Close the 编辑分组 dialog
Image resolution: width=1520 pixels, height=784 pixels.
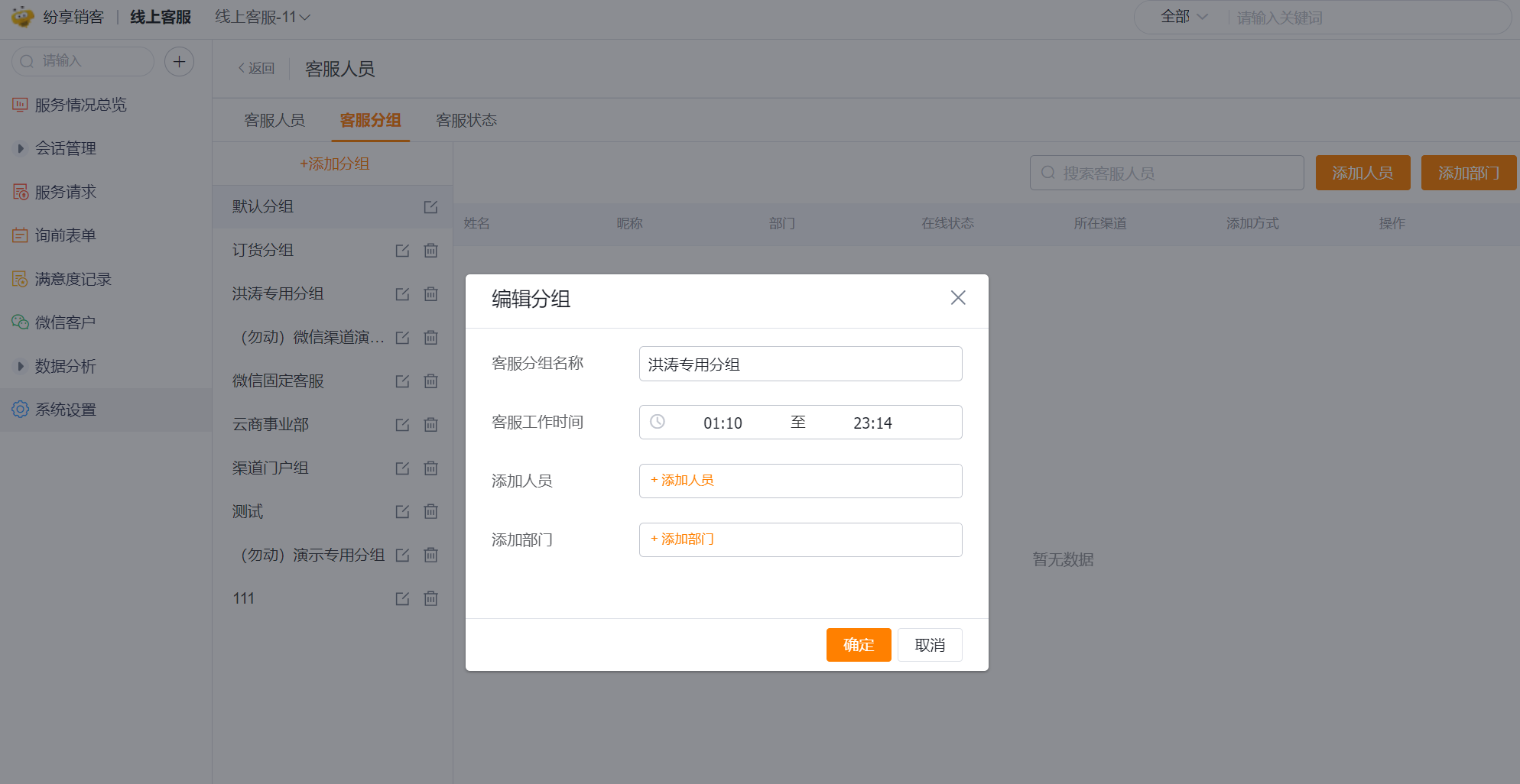pyautogui.click(x=957, y=298)
